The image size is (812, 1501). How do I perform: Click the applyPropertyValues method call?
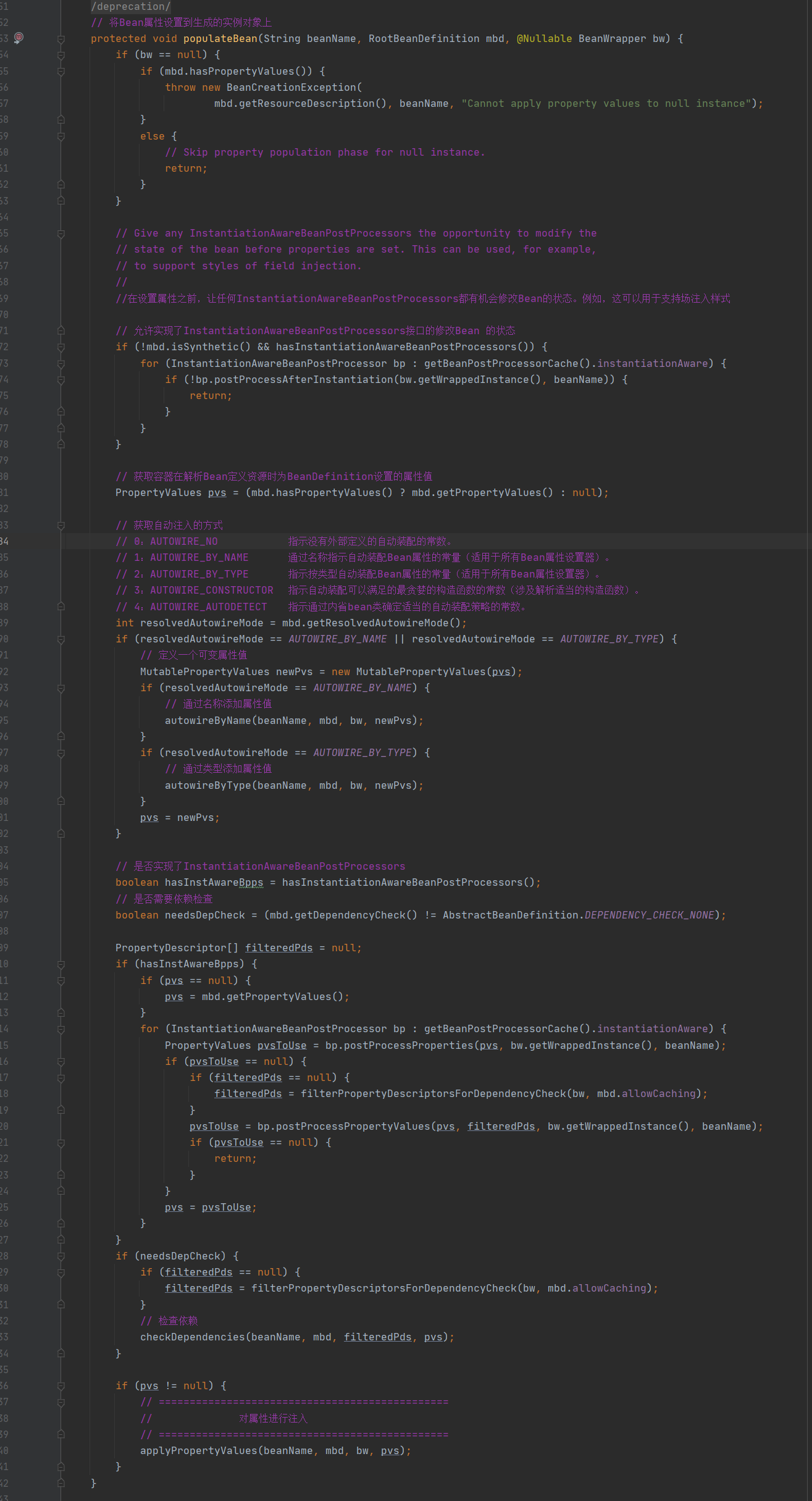pyautogui.click(x=198, y=1450)
